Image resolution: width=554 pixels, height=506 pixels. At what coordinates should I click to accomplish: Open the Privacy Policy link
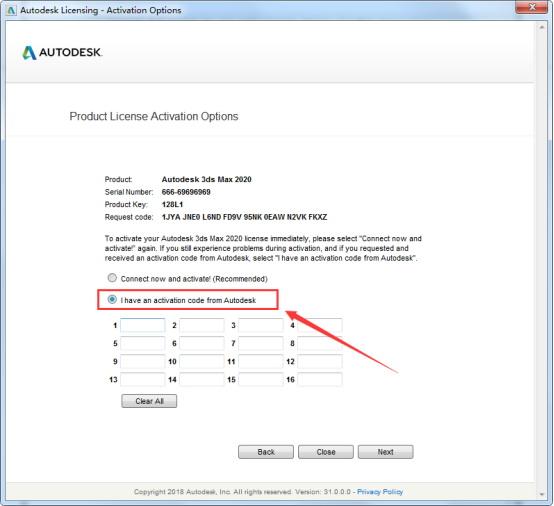click(380, 492)
